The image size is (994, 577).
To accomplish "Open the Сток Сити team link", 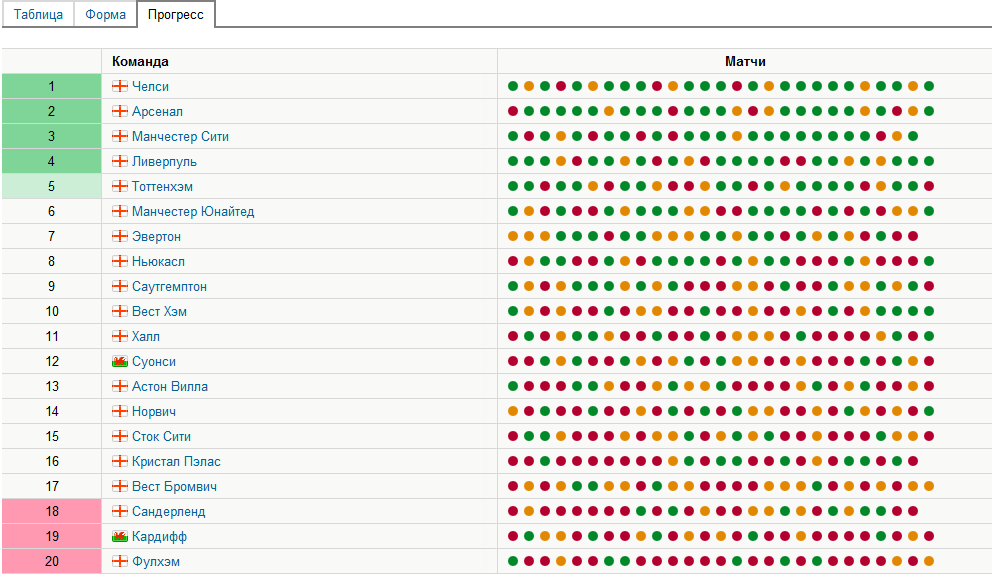I will coord(161,436).
